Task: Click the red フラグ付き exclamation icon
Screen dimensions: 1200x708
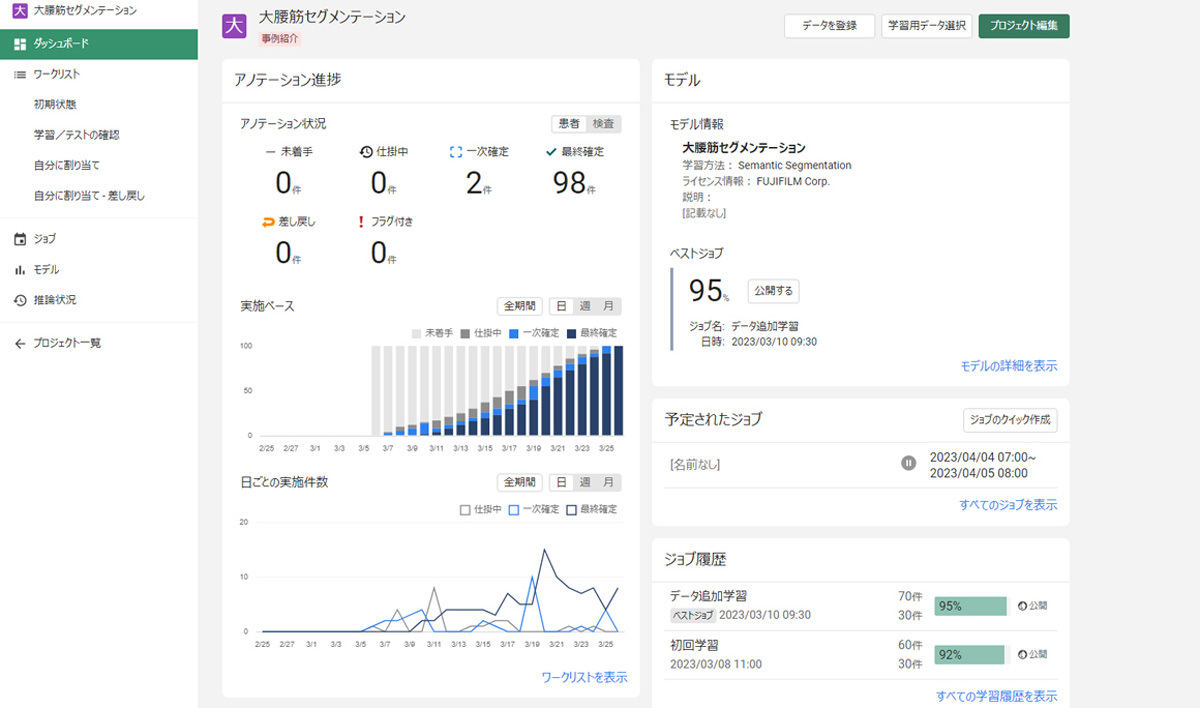Action: coord(361,222)
